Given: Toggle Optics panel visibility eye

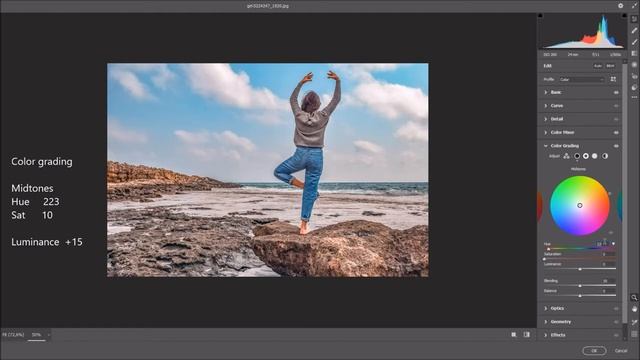Looking at the screenshot, I should 616,309.
